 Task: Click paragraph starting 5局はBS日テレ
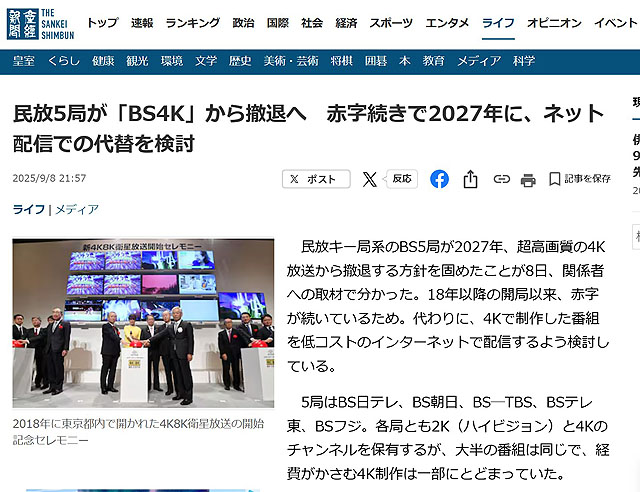tap(448, 438)
